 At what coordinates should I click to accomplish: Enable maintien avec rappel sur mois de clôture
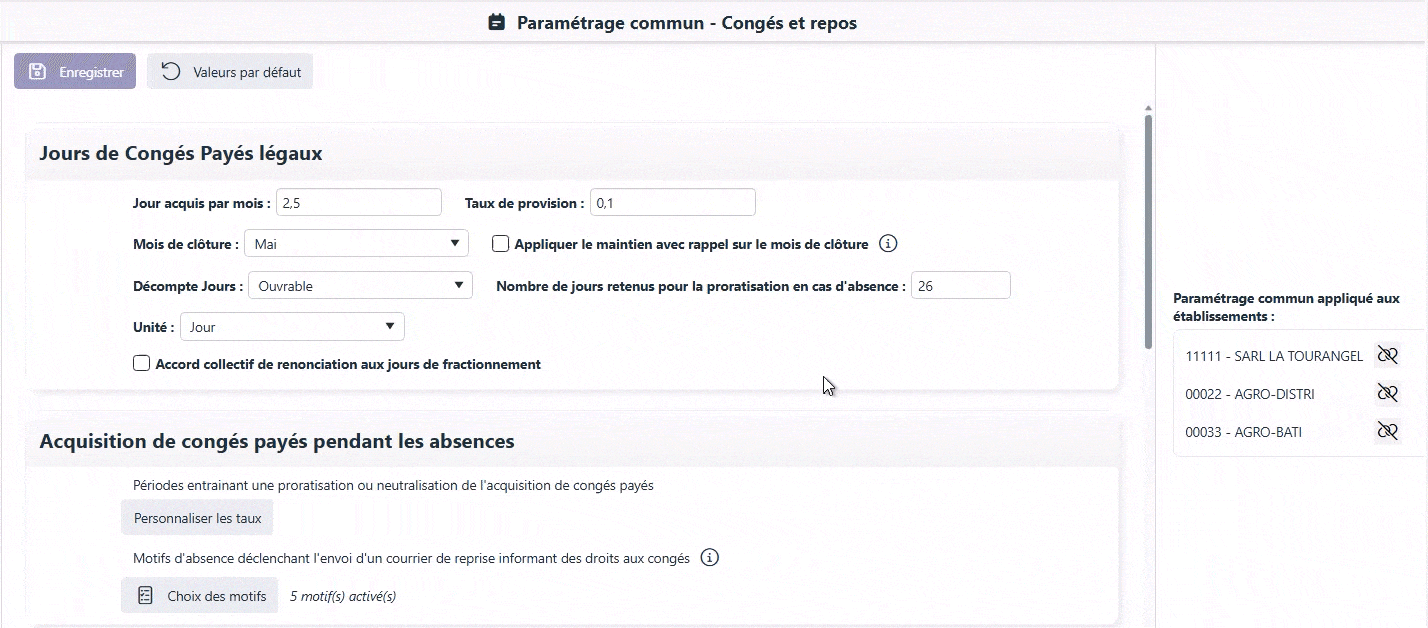[501, 243]
